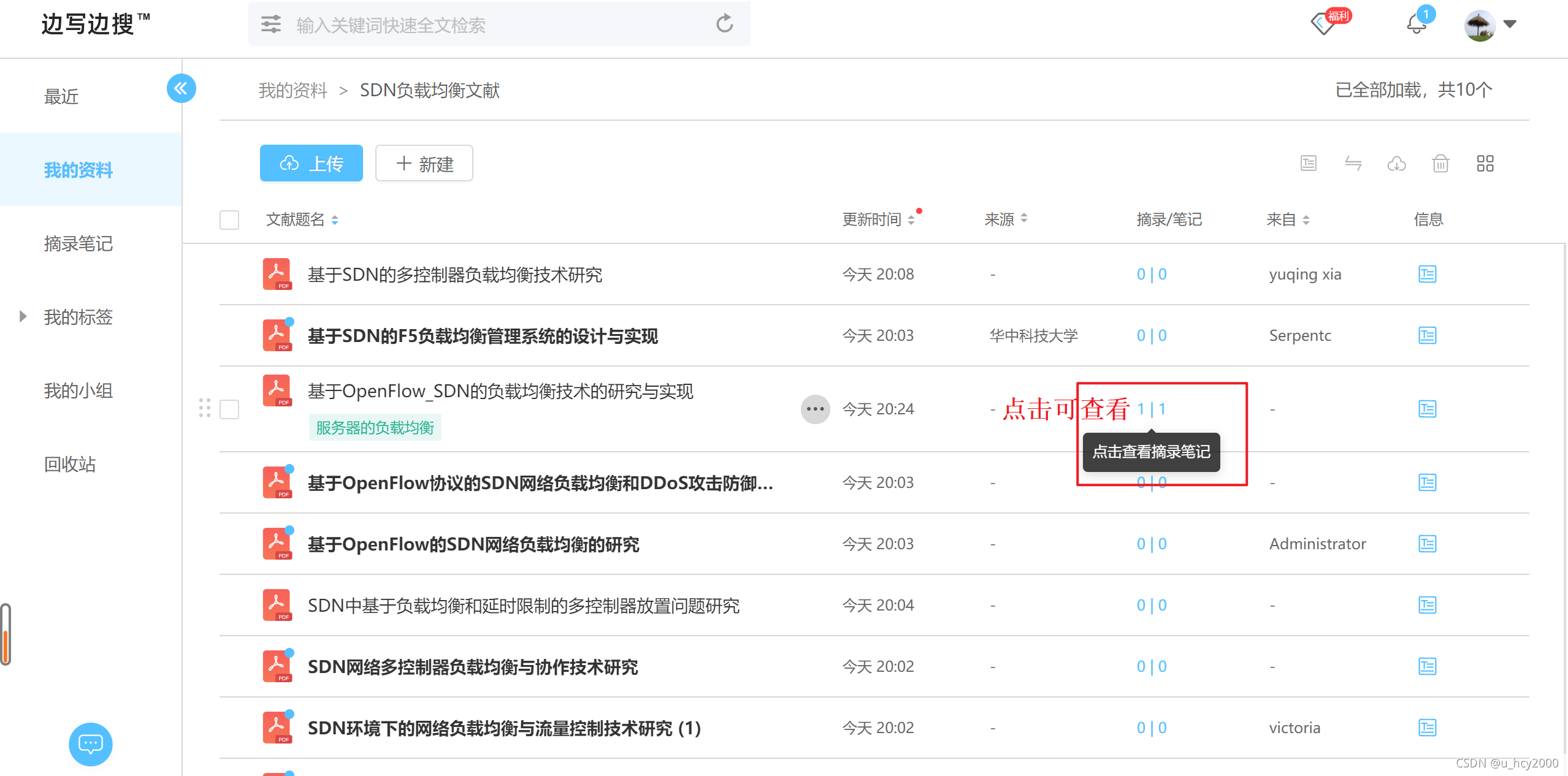Go to 我的资料 breadcrumb link
The image size is (1568, 776).
point(293,90)
